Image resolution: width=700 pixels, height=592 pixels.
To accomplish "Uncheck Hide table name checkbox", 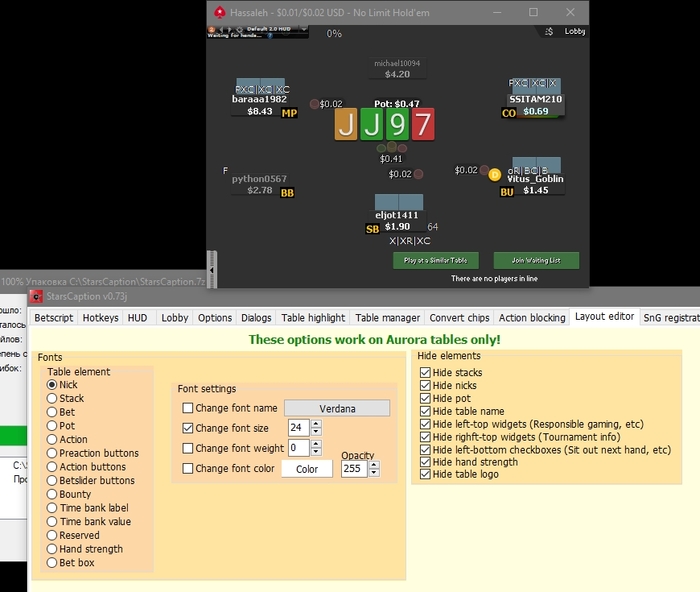I will pos(425,411).
